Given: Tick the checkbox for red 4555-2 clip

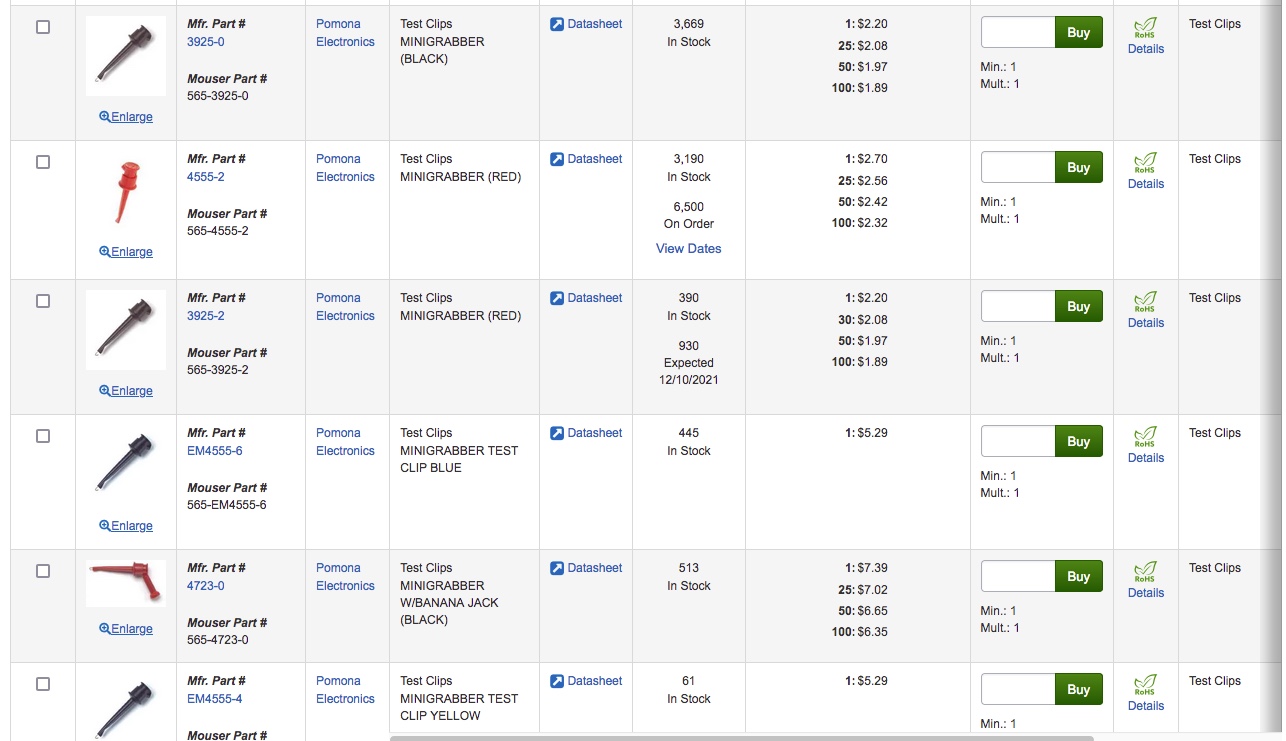Looking at the screenshot, I should pyautogui.click(x=43, y=162).
